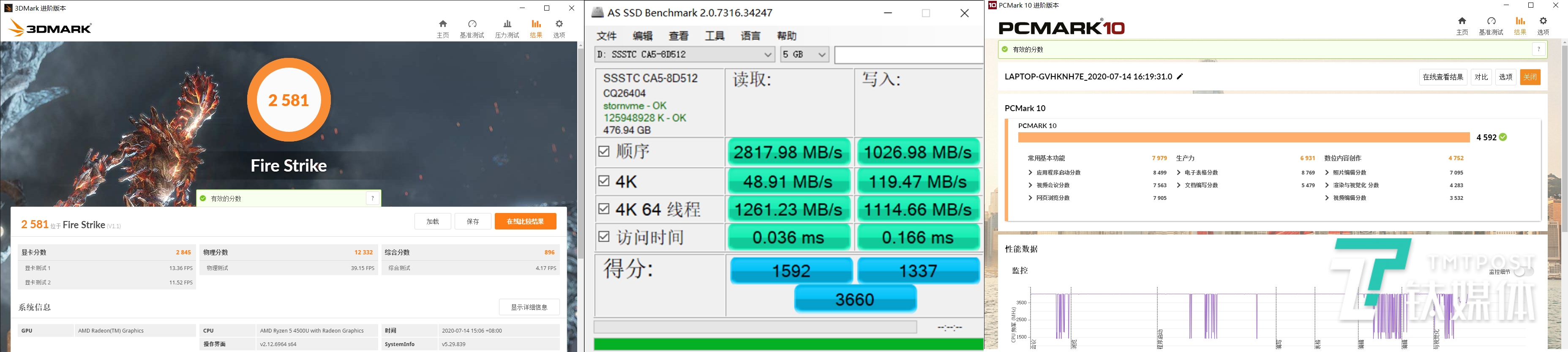Click the 在线查看结果 button in PCMark
The width and height of the screenshot is (1568, 352).
(1443, 77)
